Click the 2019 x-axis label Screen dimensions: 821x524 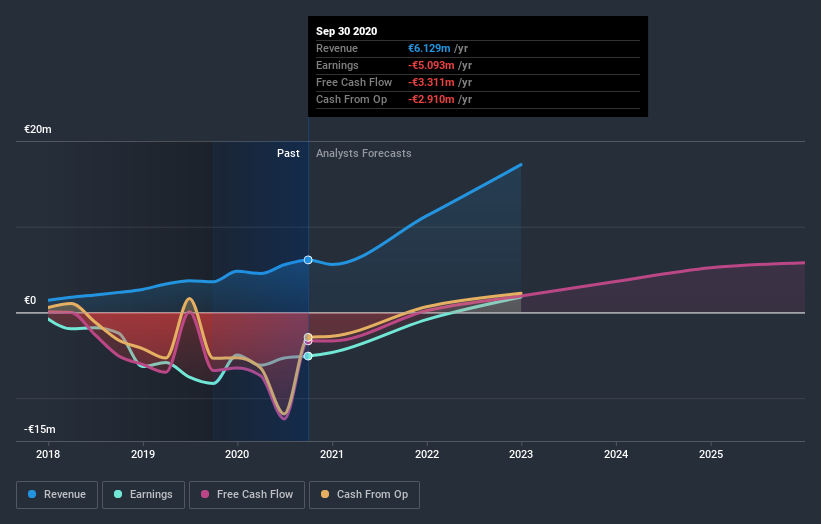point(142,454)
